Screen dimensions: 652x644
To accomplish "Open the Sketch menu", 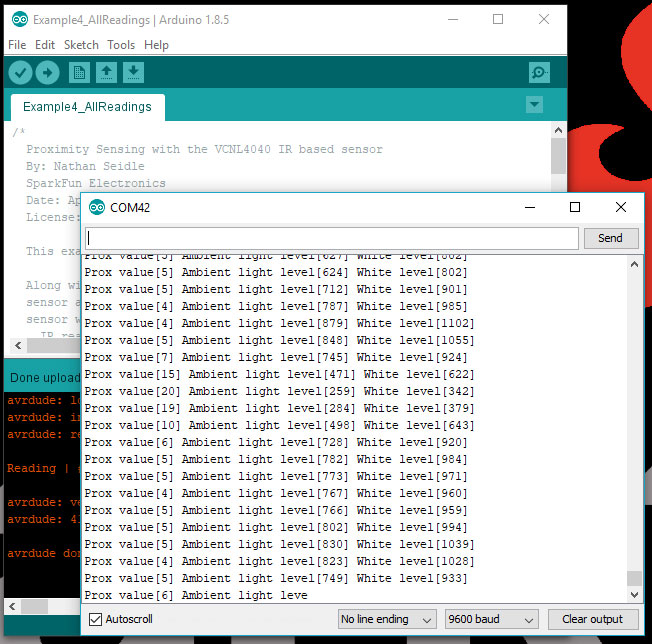I will (81, 45).
